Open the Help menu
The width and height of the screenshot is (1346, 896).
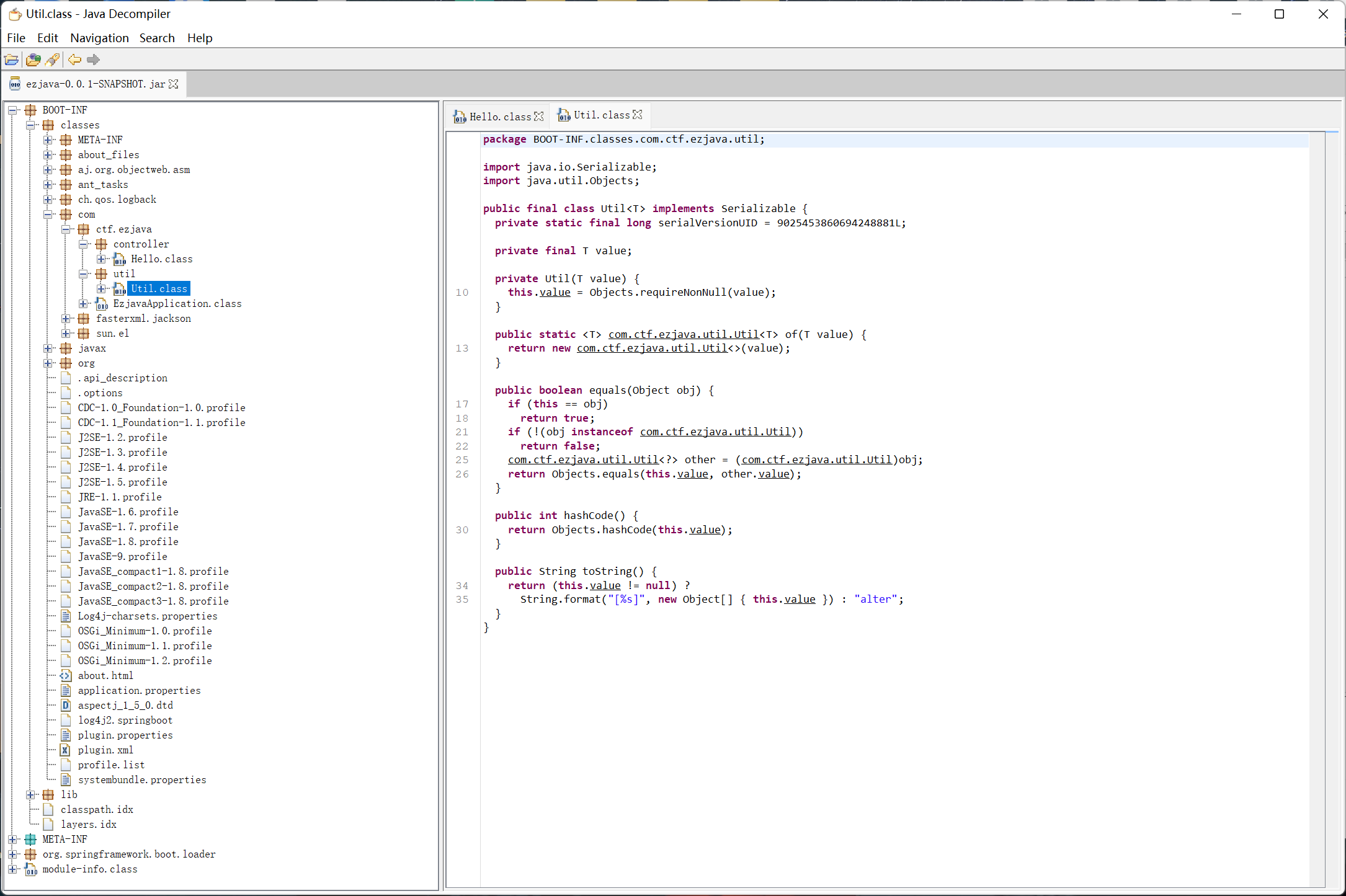pos(200,38)
